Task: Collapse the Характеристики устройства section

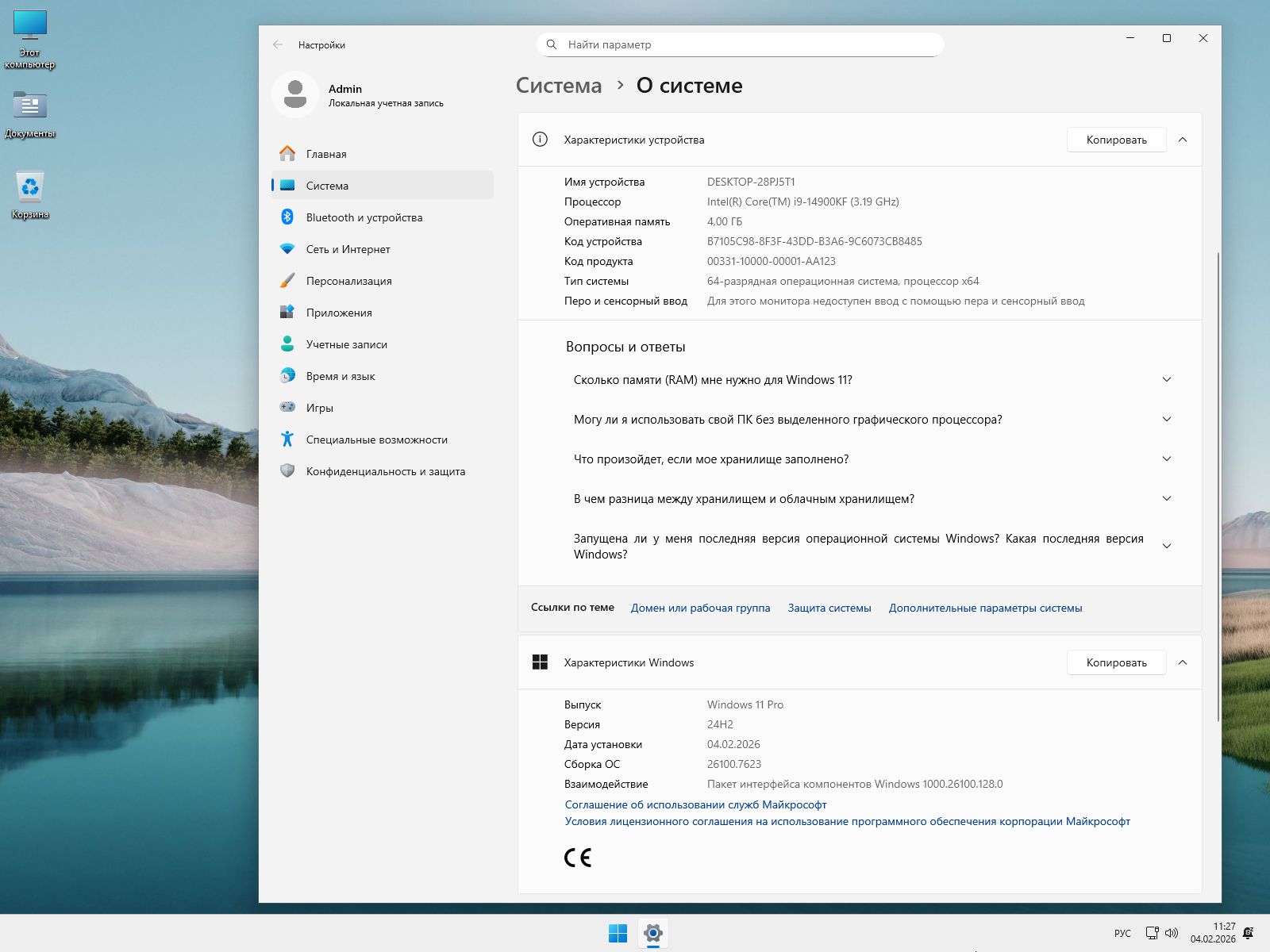Action: click(x=1183, y=140)
